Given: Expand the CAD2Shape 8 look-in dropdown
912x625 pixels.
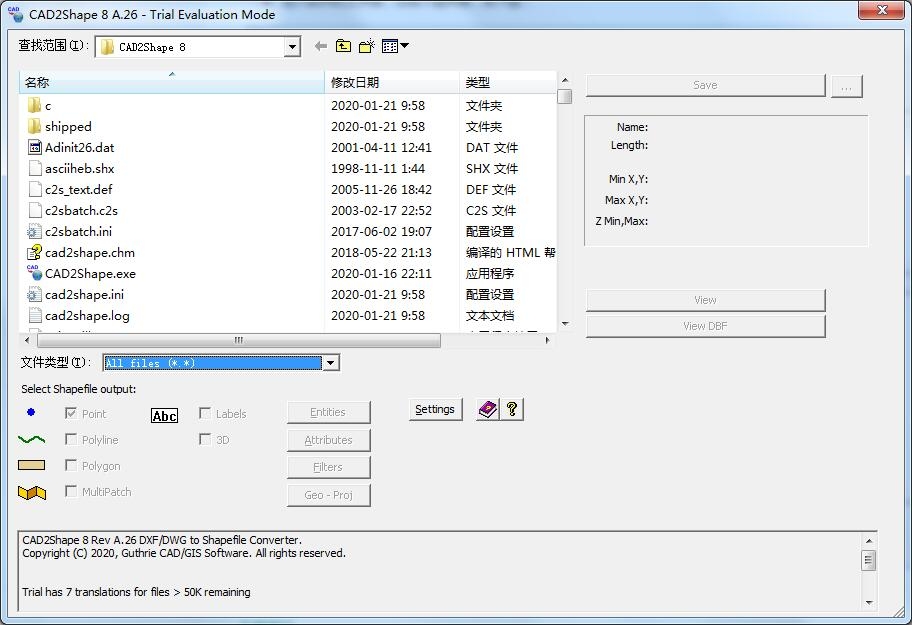Looking at the screenshot, I should click(x=293, y=47).
